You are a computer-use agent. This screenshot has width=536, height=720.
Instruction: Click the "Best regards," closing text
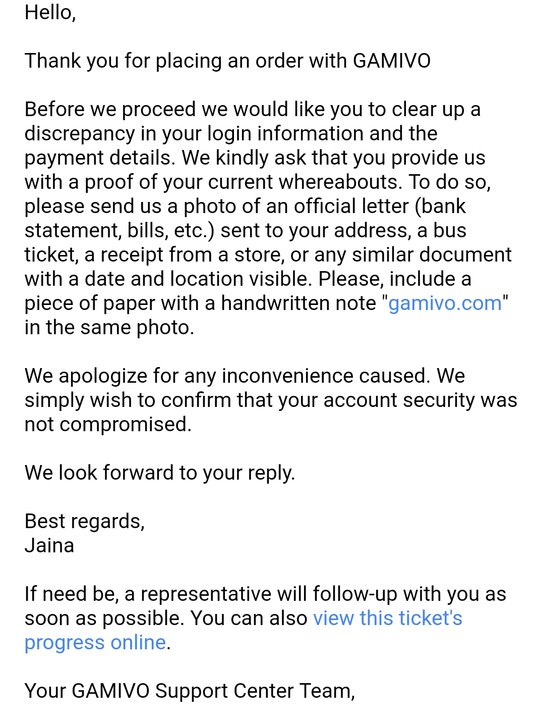tap(85, 522)
